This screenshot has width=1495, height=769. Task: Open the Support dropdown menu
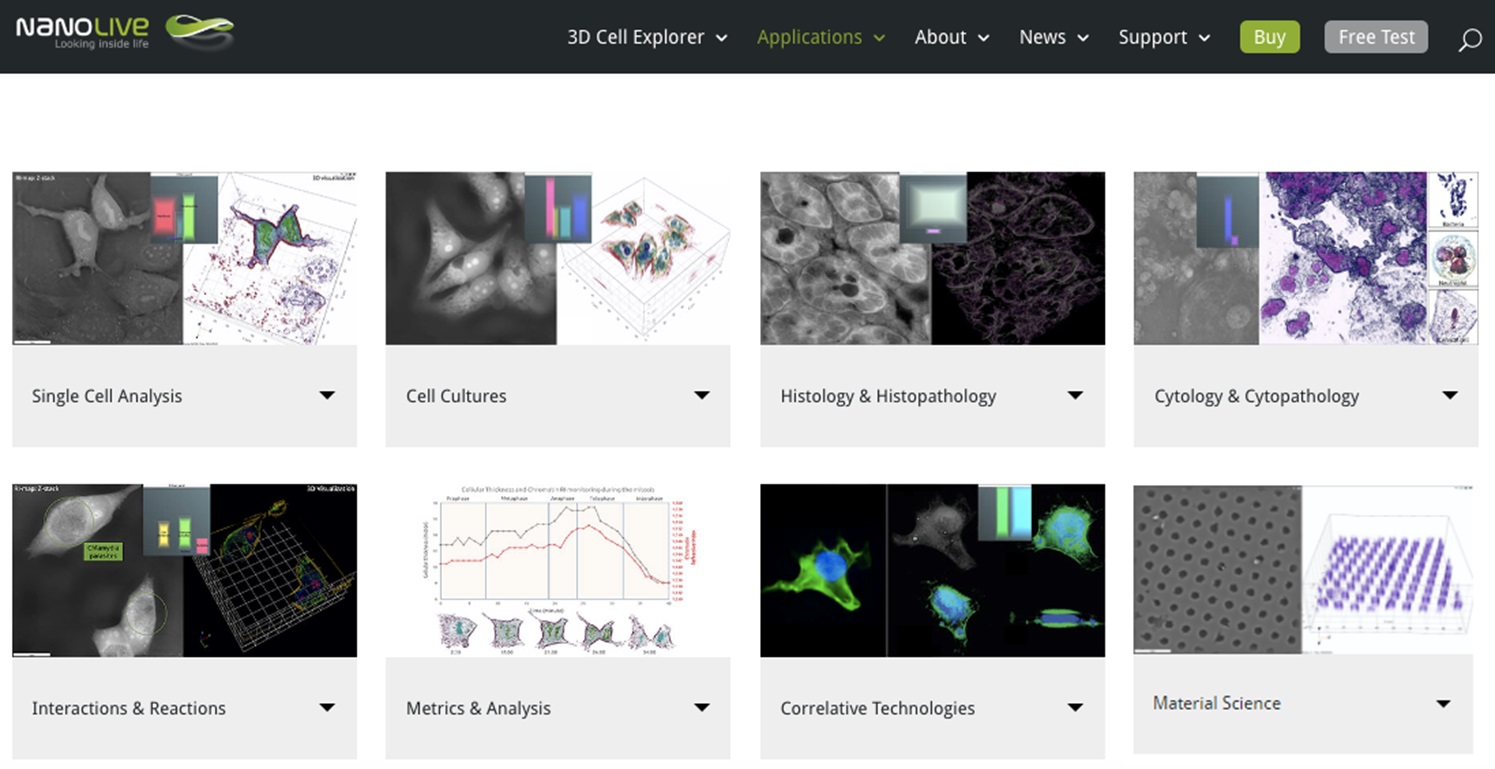(1163, 37)
